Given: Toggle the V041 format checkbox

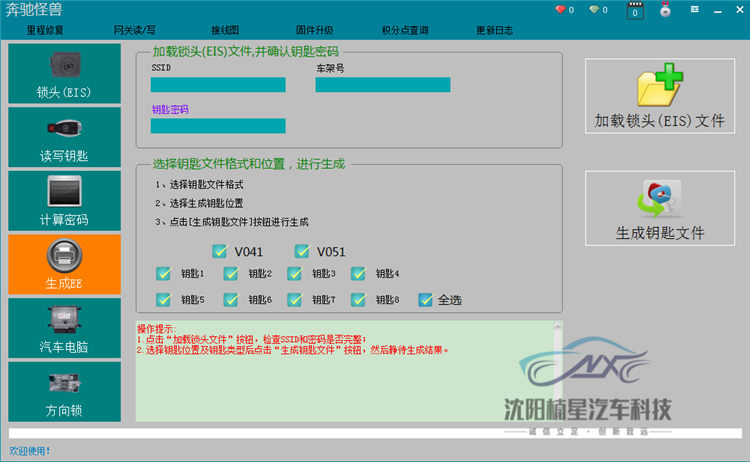Looking at the screenshot, I should pos(219,251).
